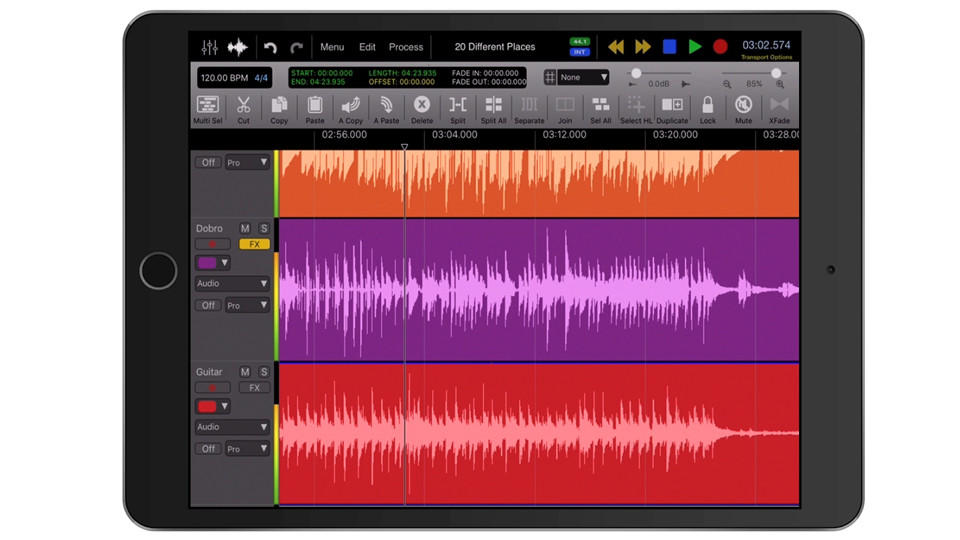The width and height of the screenshot is (960, 540).
Task: Click the Separate tool
Action: (x=529, y=110)
